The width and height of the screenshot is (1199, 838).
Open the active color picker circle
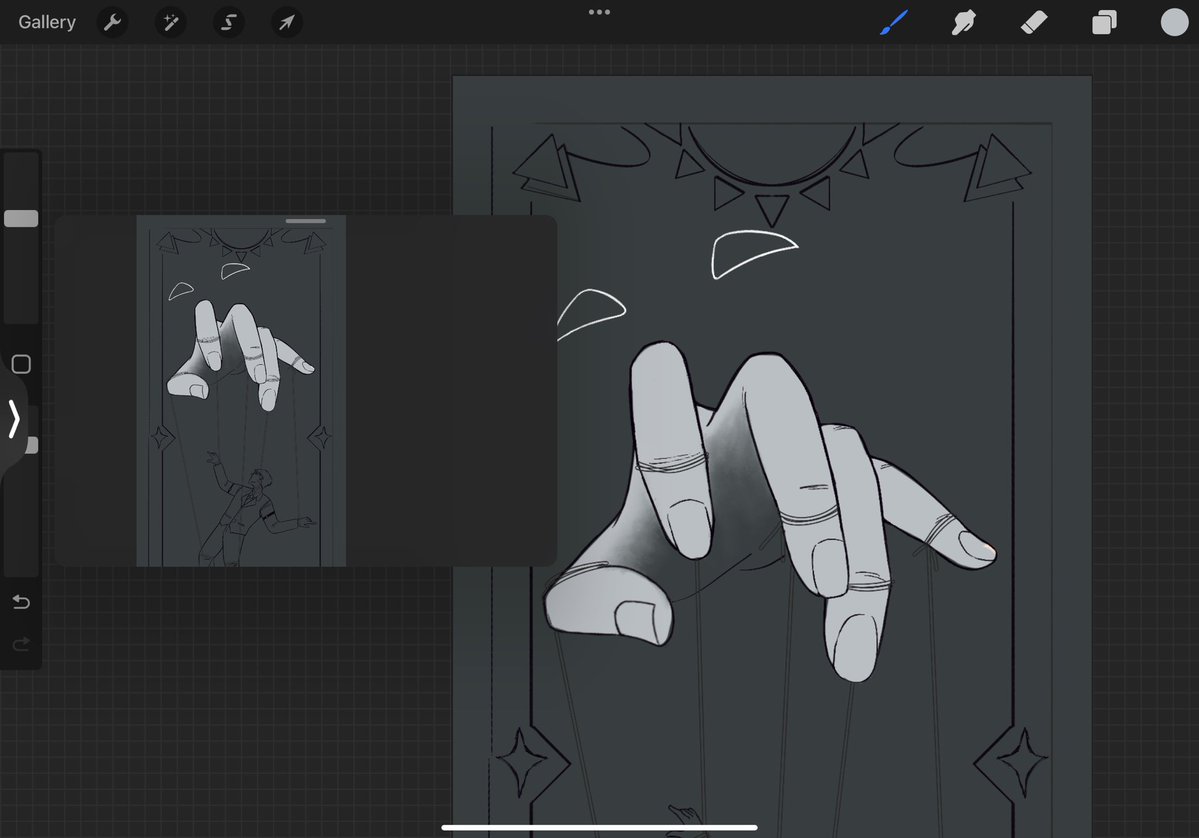(1175, 22)
